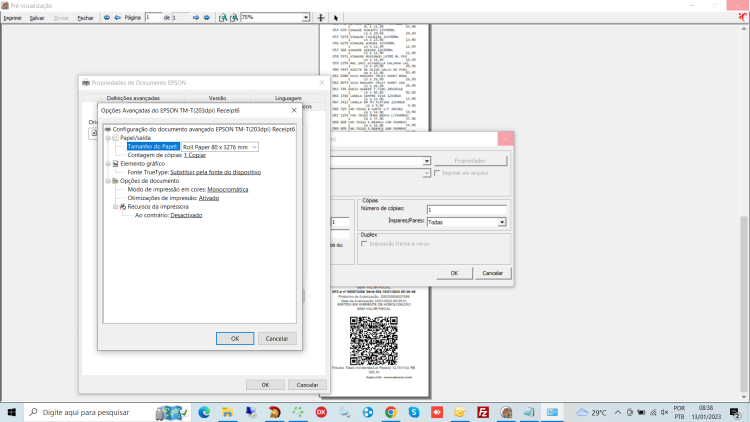The height and width of the screenshot is (422, 750).
Task: Open the red DX app in taskbar
Action: (x=321, y=412)
